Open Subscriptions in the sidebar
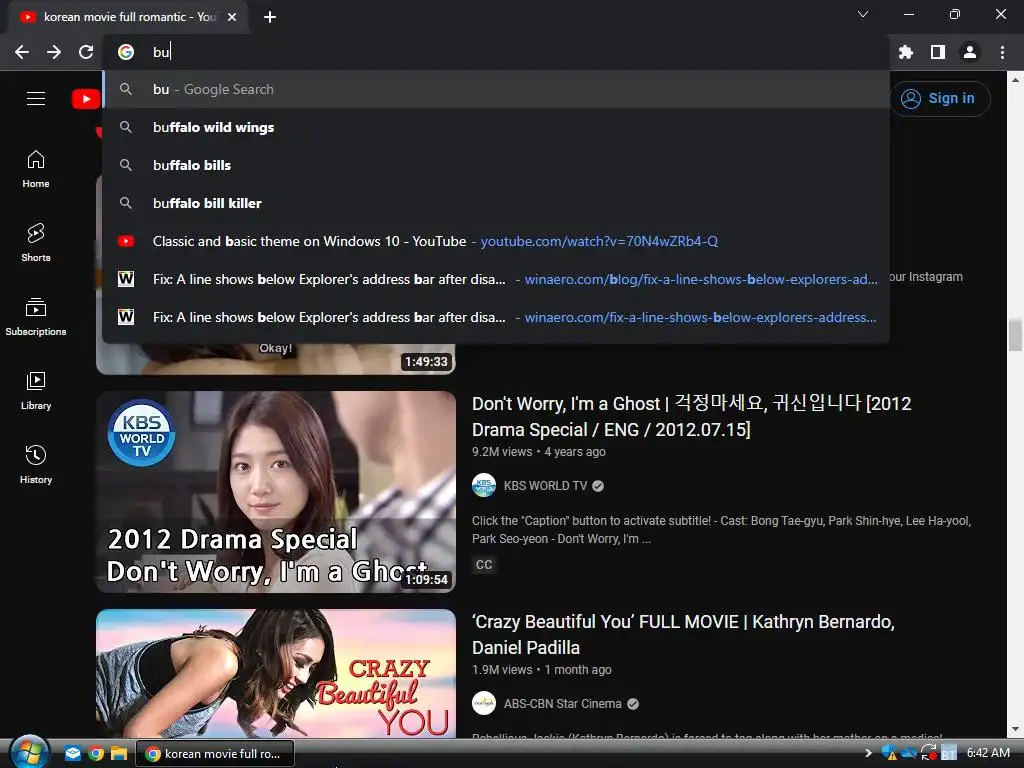Viewport: 1024px width, 768px height. click(36, 317)
